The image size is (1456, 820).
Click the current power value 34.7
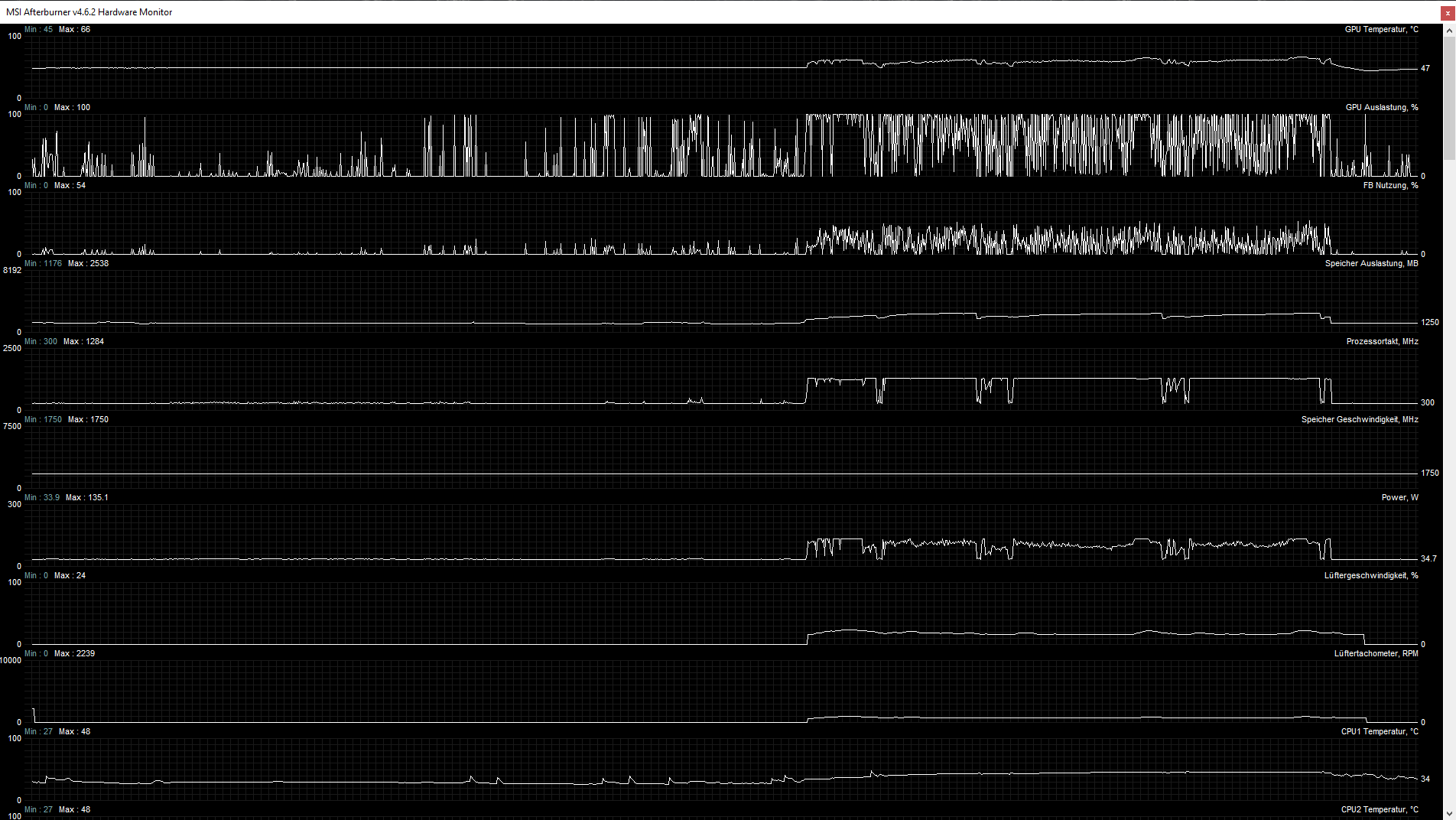(1428, 559)
